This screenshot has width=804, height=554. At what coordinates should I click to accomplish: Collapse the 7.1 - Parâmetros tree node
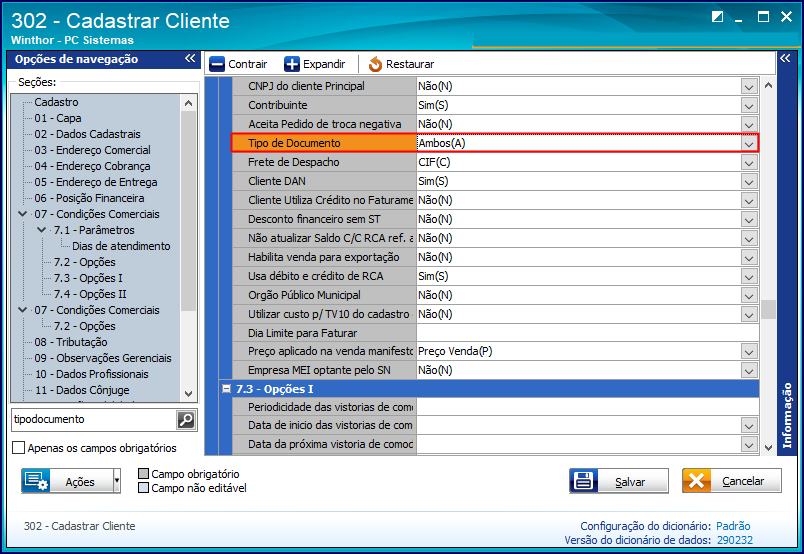pyautogui.click(x=42, y=230)
